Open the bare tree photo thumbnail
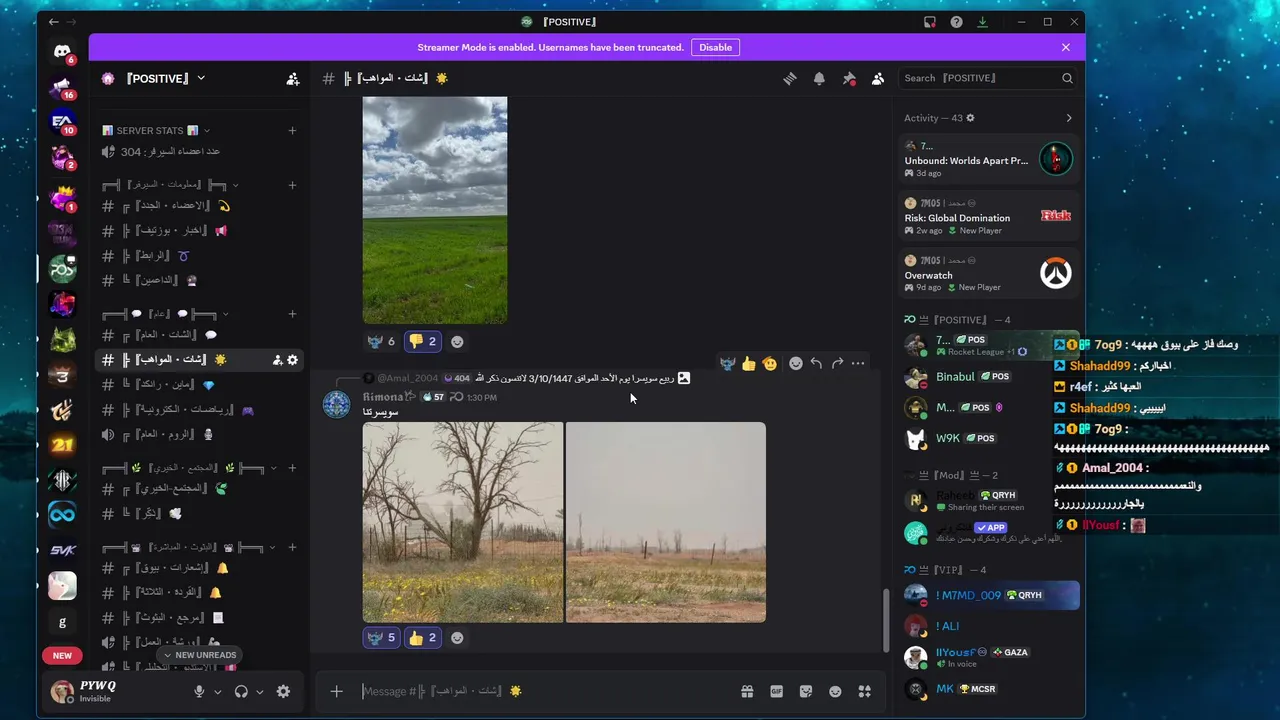 coord(463,522)
